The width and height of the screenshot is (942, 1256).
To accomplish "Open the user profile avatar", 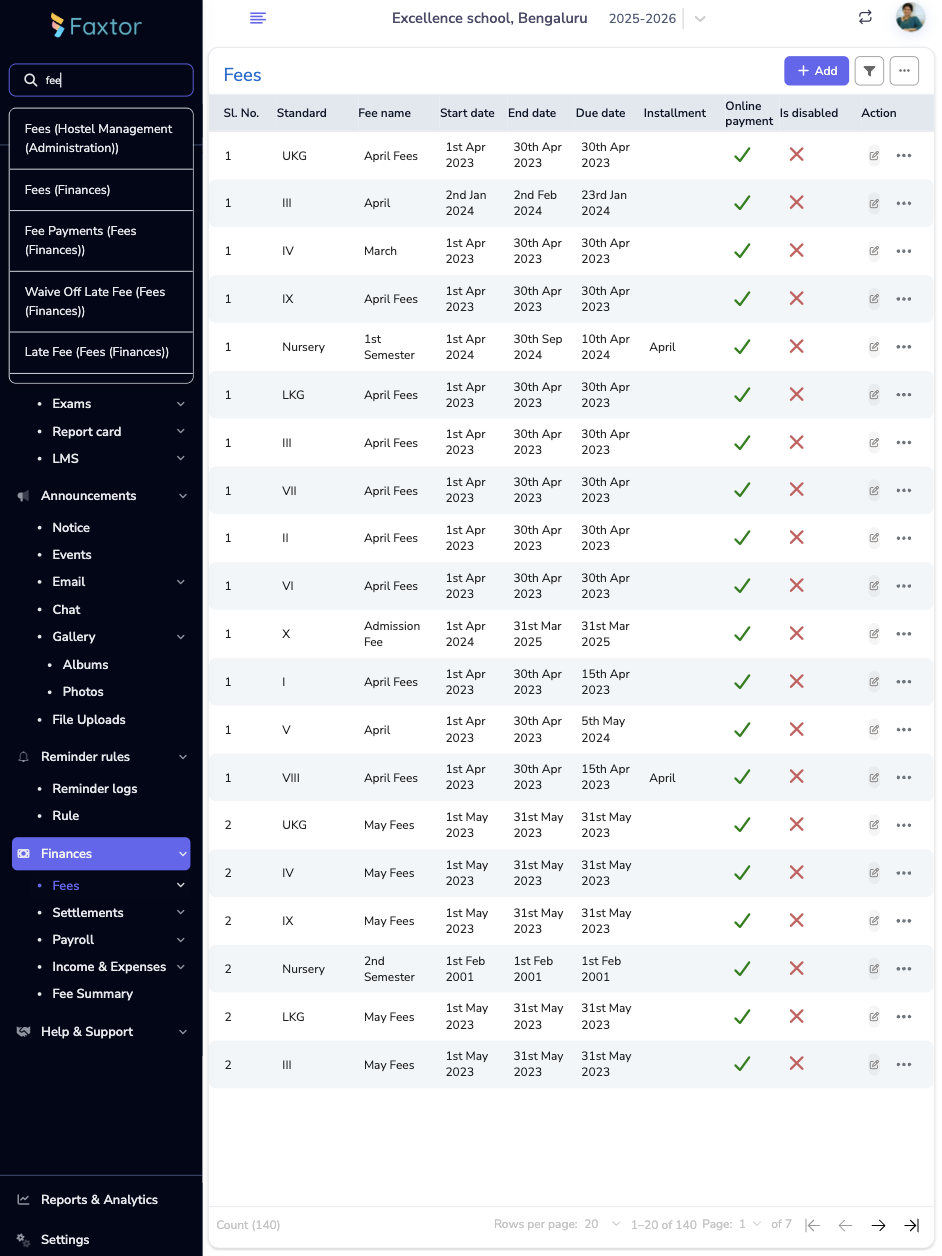I will tap(910, 17).
